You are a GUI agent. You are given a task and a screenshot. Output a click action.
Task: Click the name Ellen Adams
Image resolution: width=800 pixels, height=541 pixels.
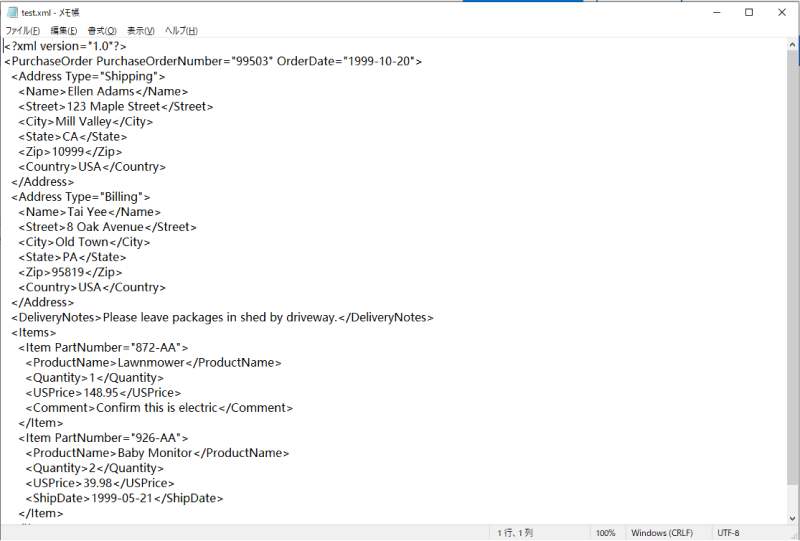pos(101,91)
